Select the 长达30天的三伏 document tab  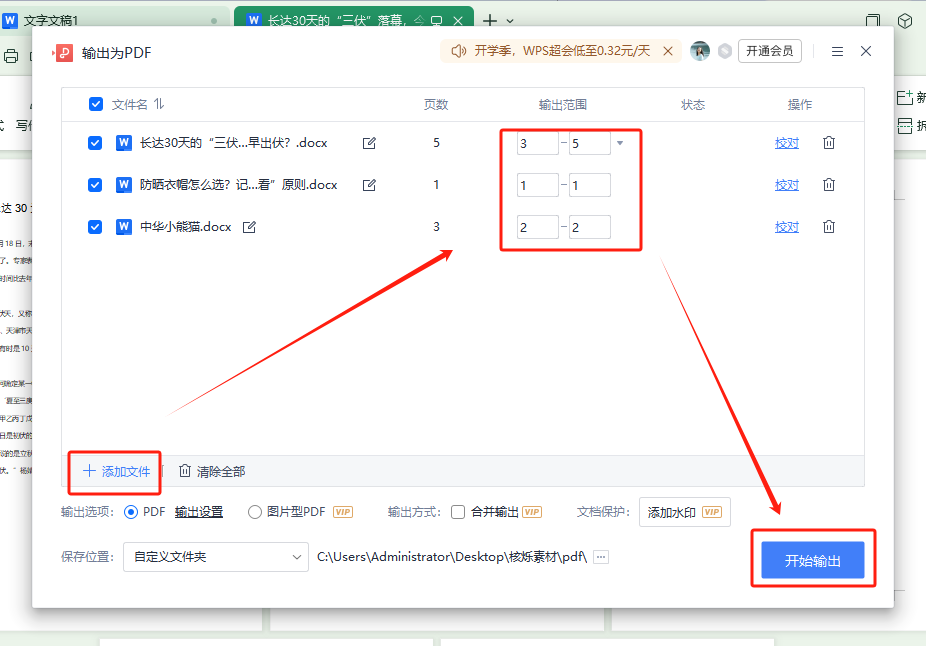click(330, 19)
